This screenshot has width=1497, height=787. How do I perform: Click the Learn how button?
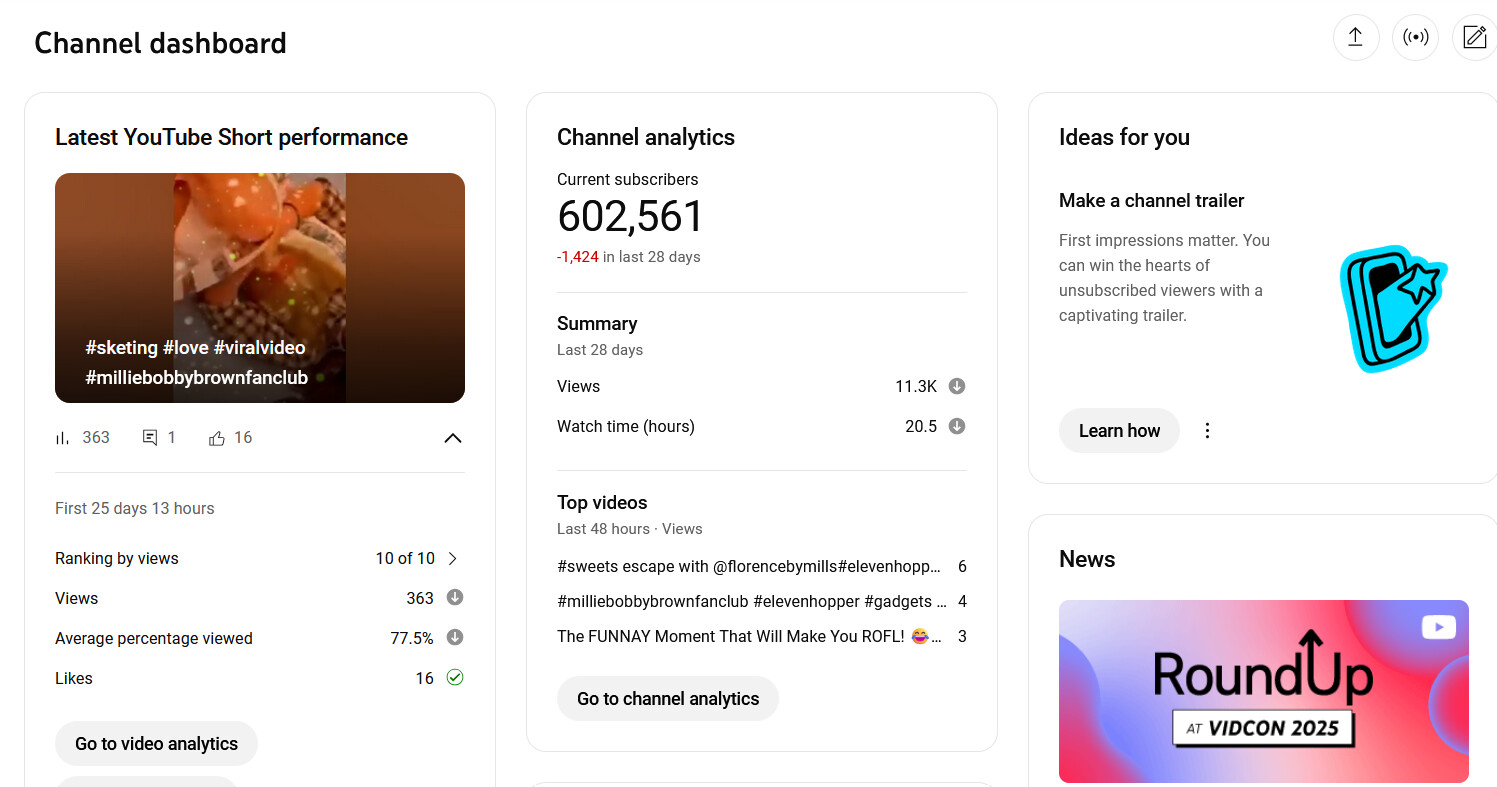point(1119,431)
